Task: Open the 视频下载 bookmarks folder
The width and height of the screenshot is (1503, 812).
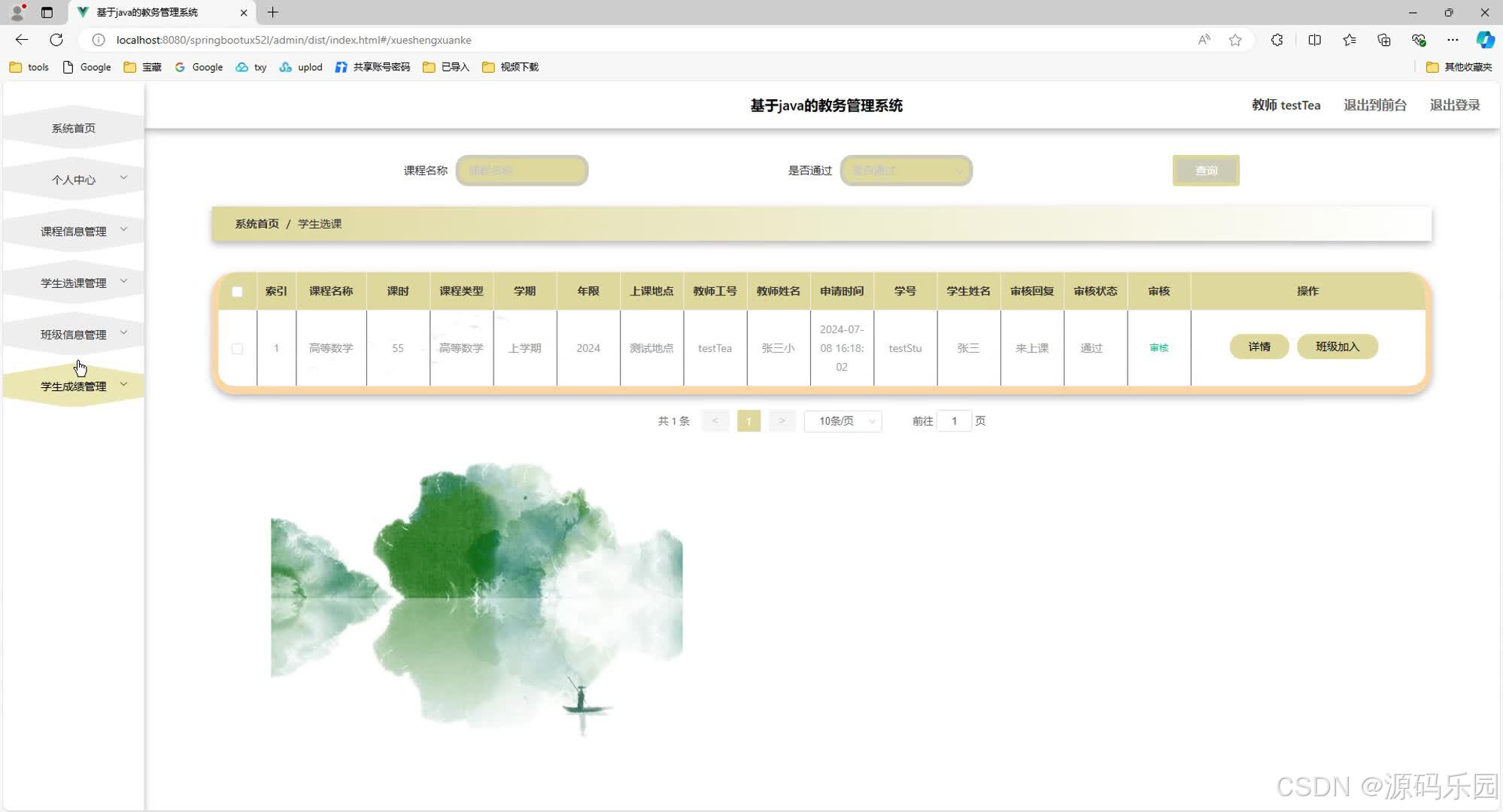Action: pyautogui.click(x=509, y=67)
